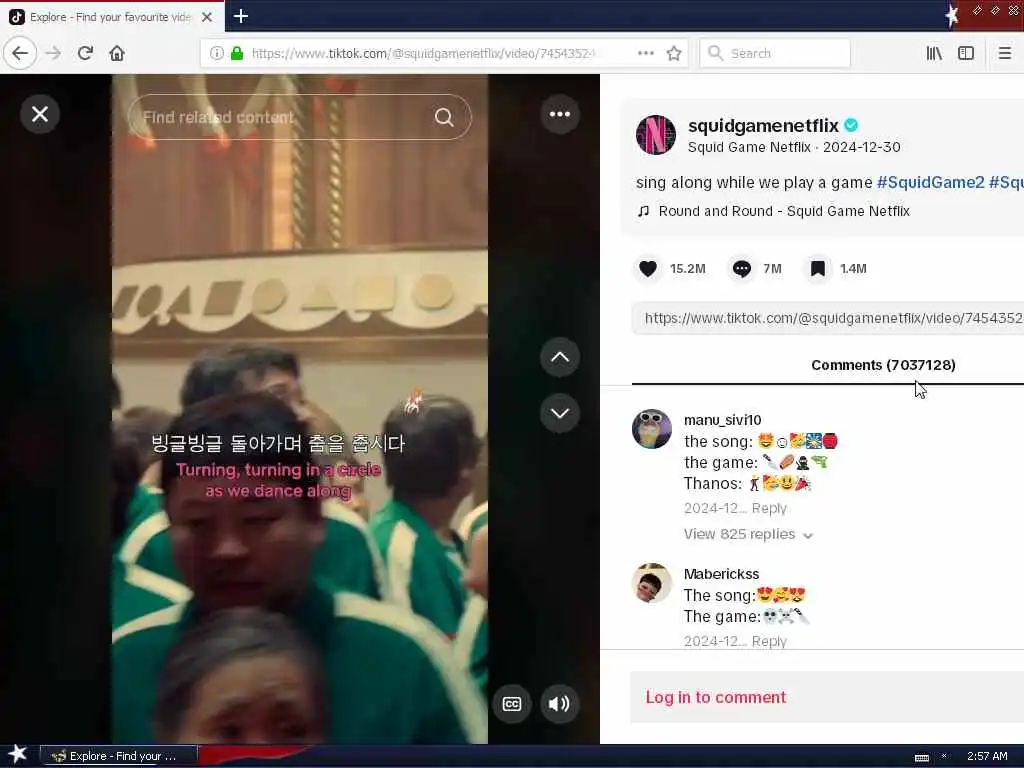1024x768 pixels.
Task: Go to the previous video
Action: point(560,357)
